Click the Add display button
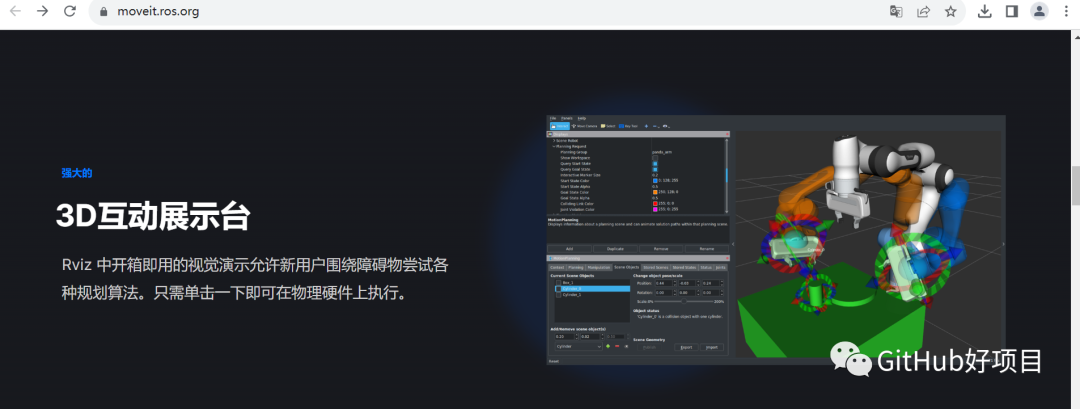Image resolution: width=1080 pixels, height=409 pixels. coord(570,249)
